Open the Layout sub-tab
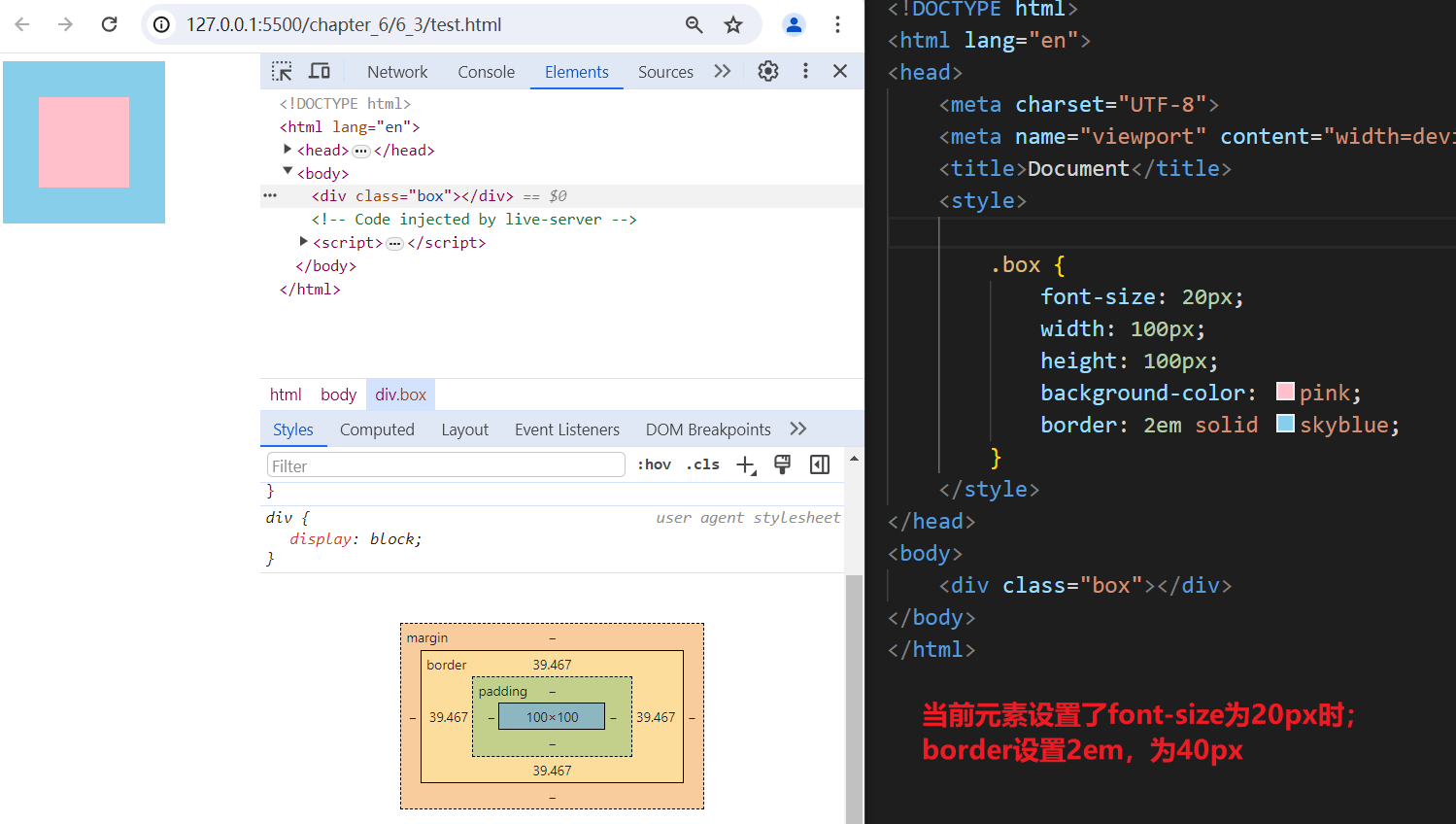 [x=464, y=429]
